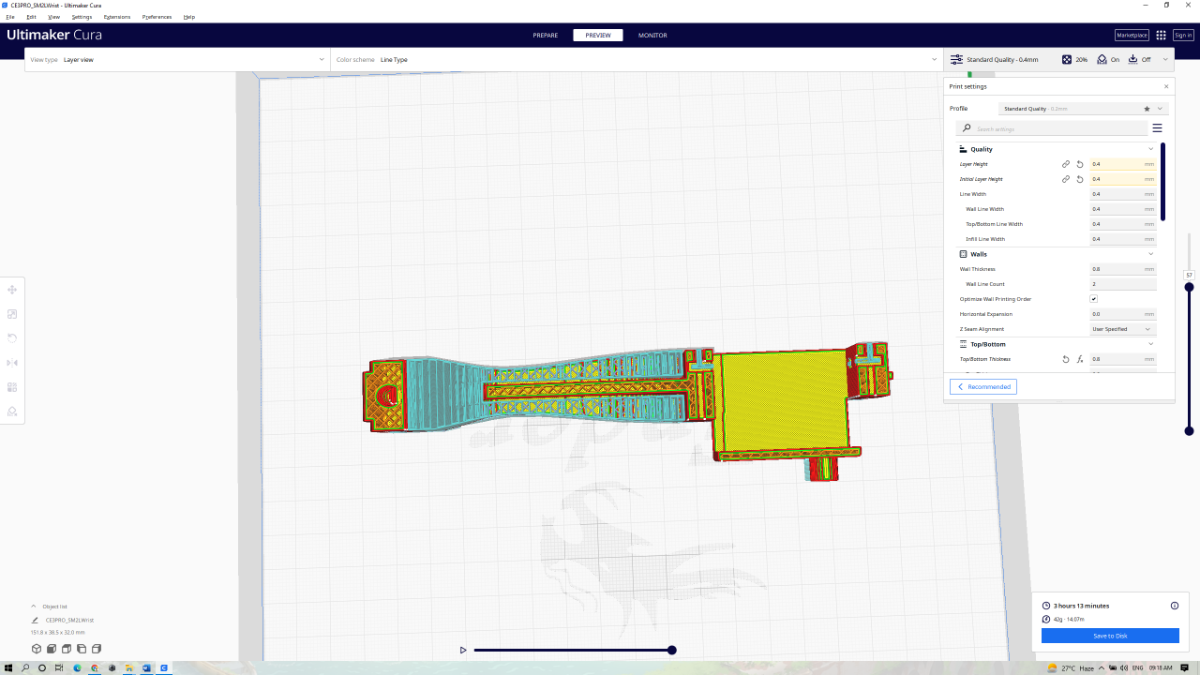1200x675 pixels.
Task: Click the link icon beside Initial Layer Height
Action: pos(1066,179)
